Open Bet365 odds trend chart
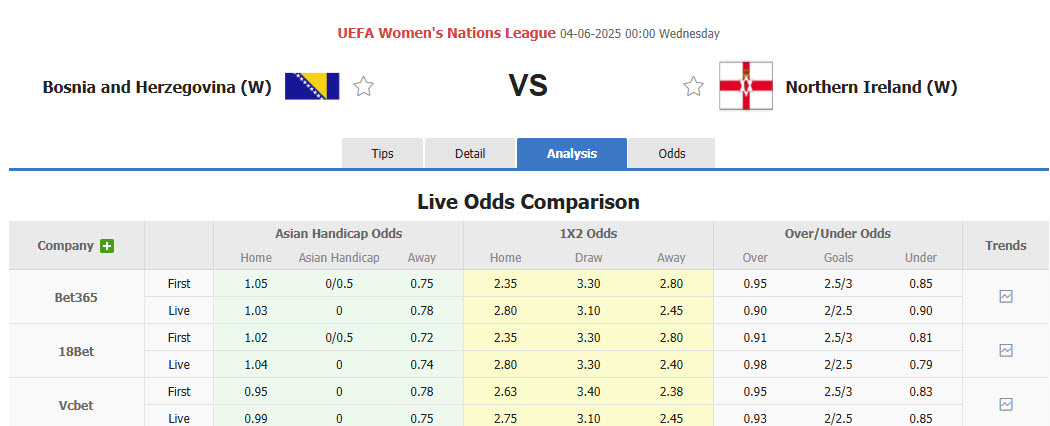The width and height of the screenshot is (1050, 426). coord(1006,297)
